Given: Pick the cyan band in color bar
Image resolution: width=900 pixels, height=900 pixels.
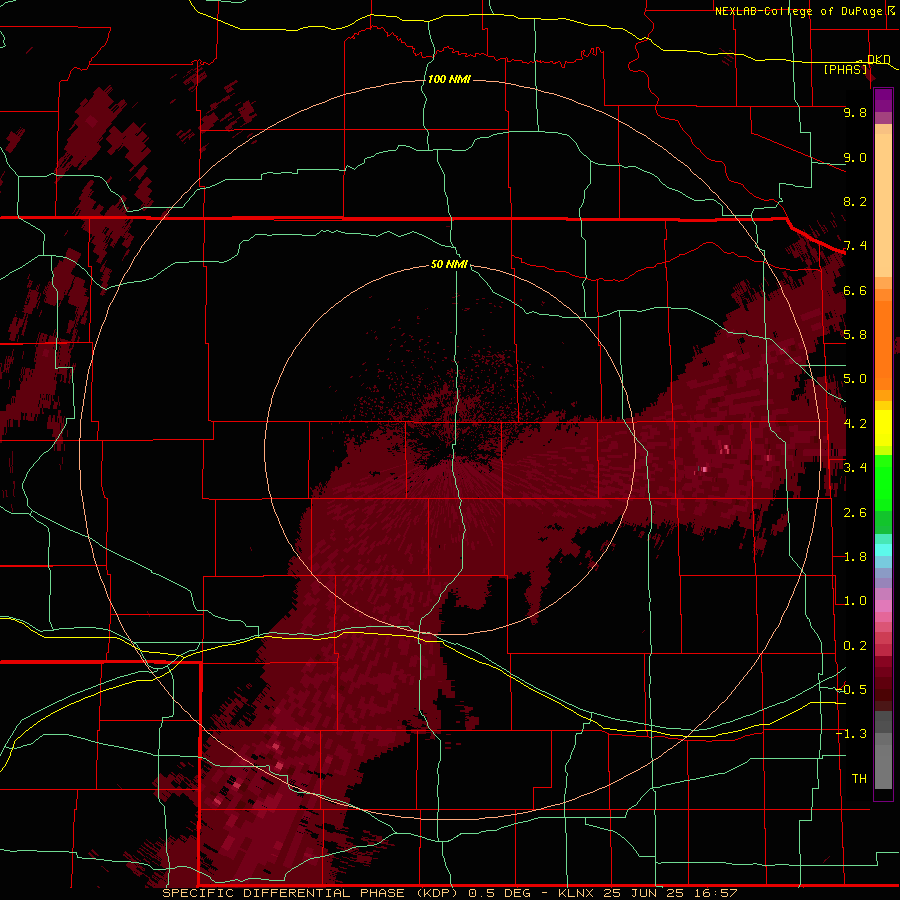Looking at the screenshot, I should click(x=883, y=550).
